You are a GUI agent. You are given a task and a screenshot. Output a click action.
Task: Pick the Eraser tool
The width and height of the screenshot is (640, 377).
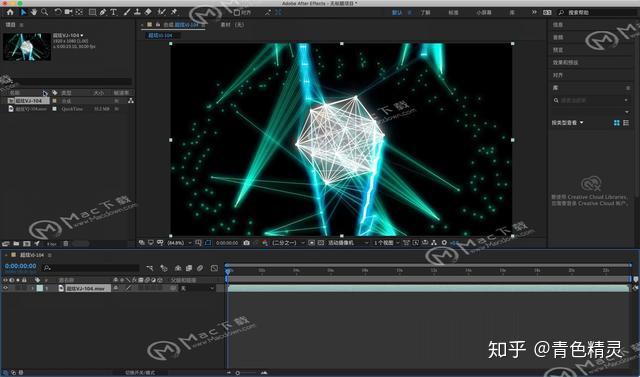148,12
